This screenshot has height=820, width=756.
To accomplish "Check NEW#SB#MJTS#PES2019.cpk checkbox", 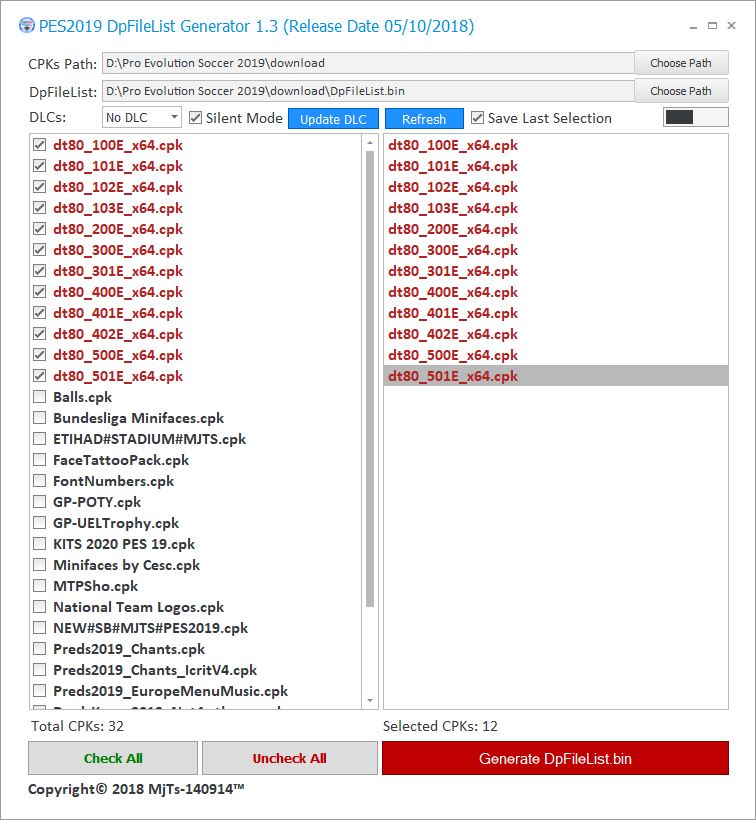I will (40, 628).
